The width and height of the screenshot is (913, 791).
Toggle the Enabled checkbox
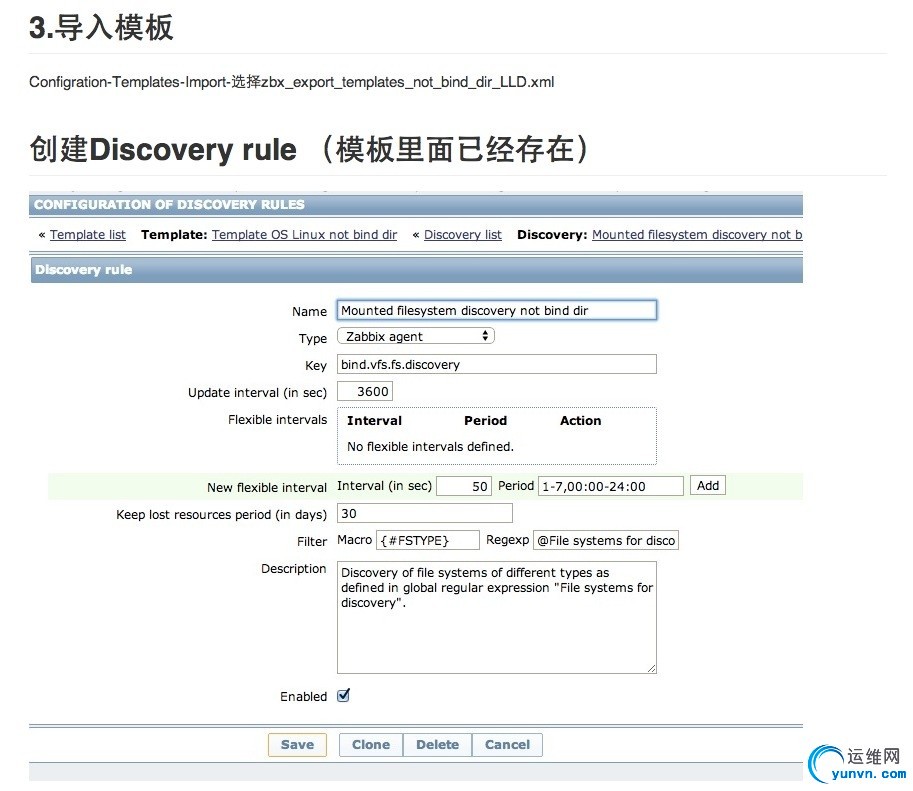344,695
